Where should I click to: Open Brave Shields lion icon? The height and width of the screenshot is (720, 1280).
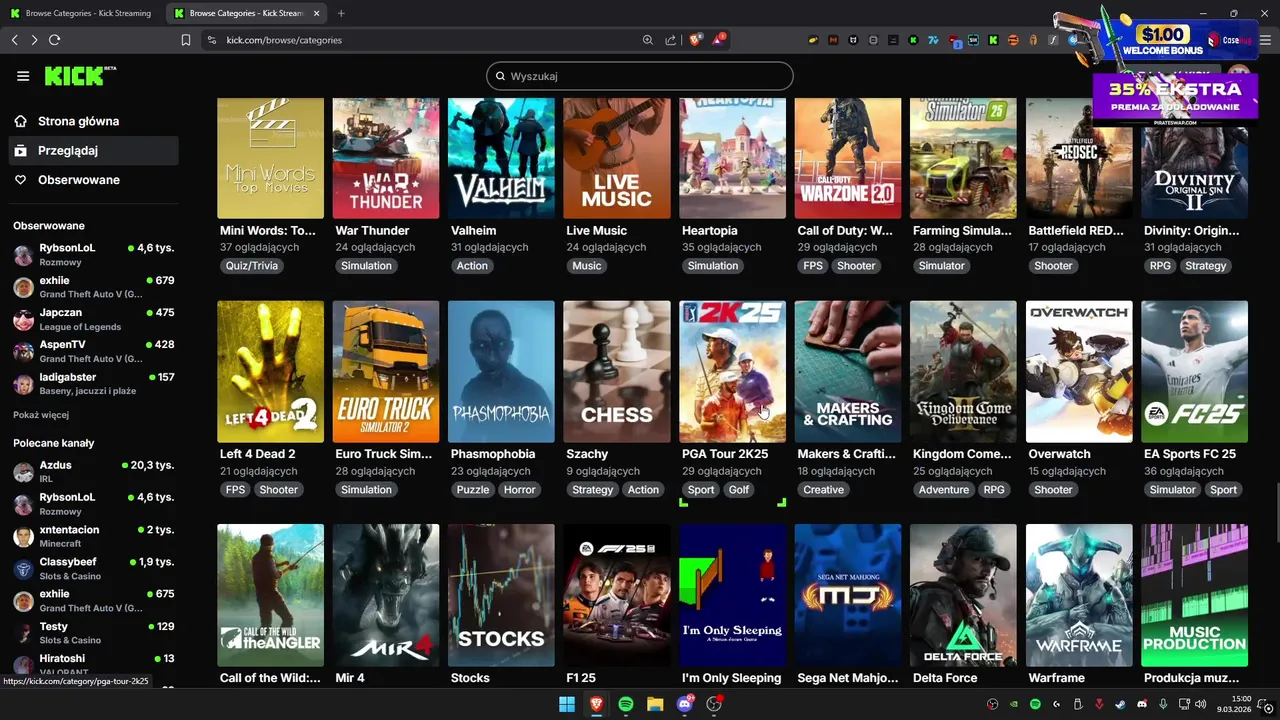pos(695,40)
